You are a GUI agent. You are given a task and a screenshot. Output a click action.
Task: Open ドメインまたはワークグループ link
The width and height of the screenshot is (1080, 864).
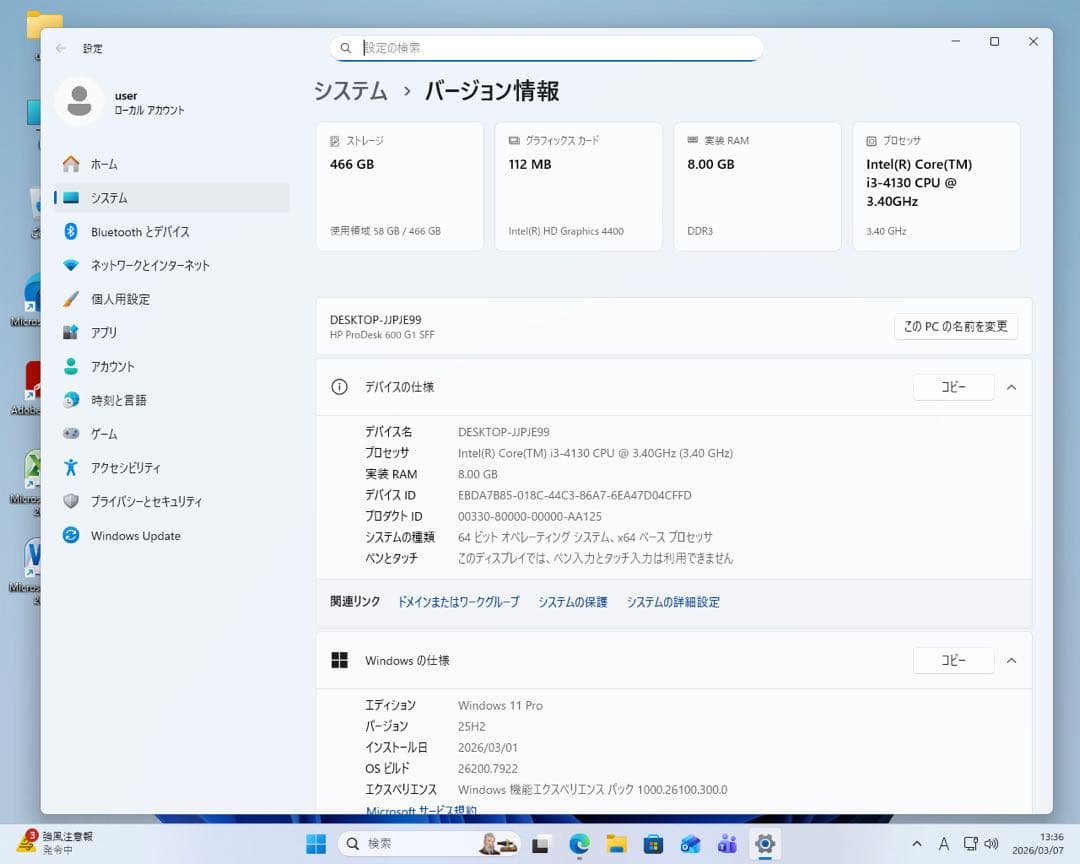[x=459, y=601]
